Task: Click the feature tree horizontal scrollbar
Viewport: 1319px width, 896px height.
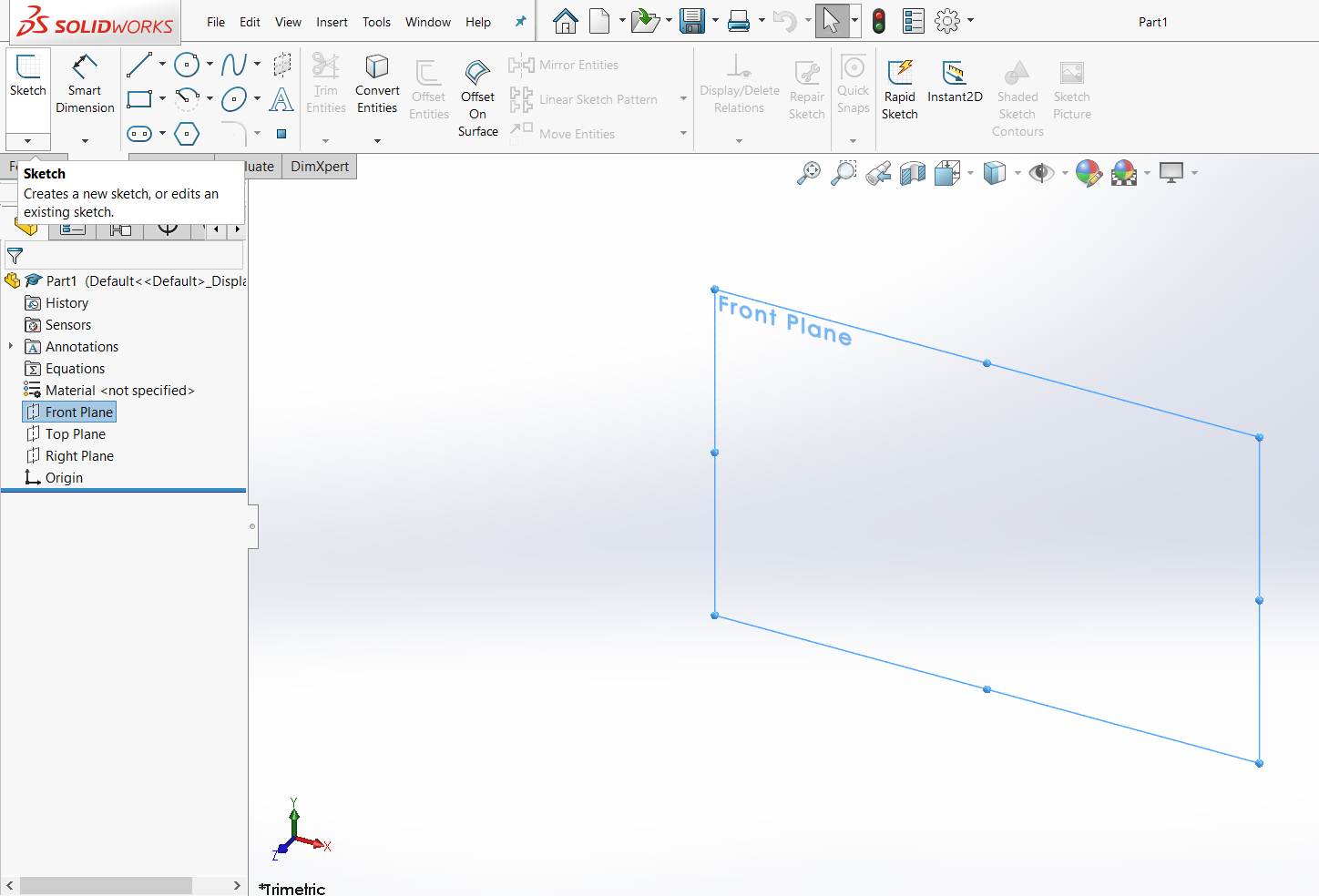Action: tap(106, 885)
